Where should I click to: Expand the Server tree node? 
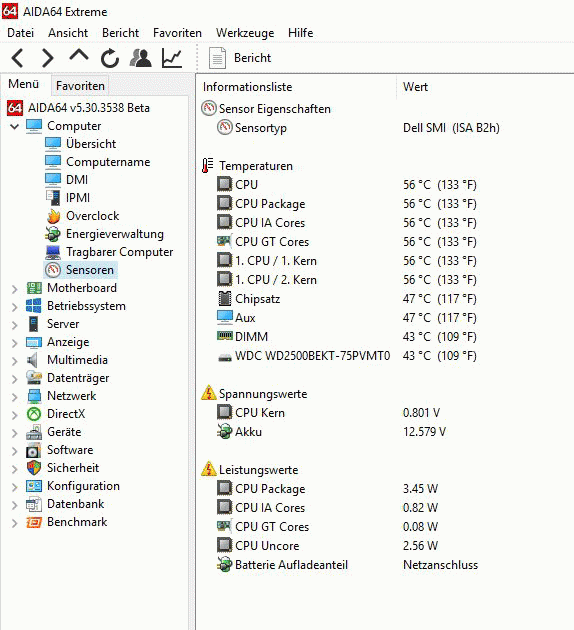pyautogui.click(x=14, y=325)
